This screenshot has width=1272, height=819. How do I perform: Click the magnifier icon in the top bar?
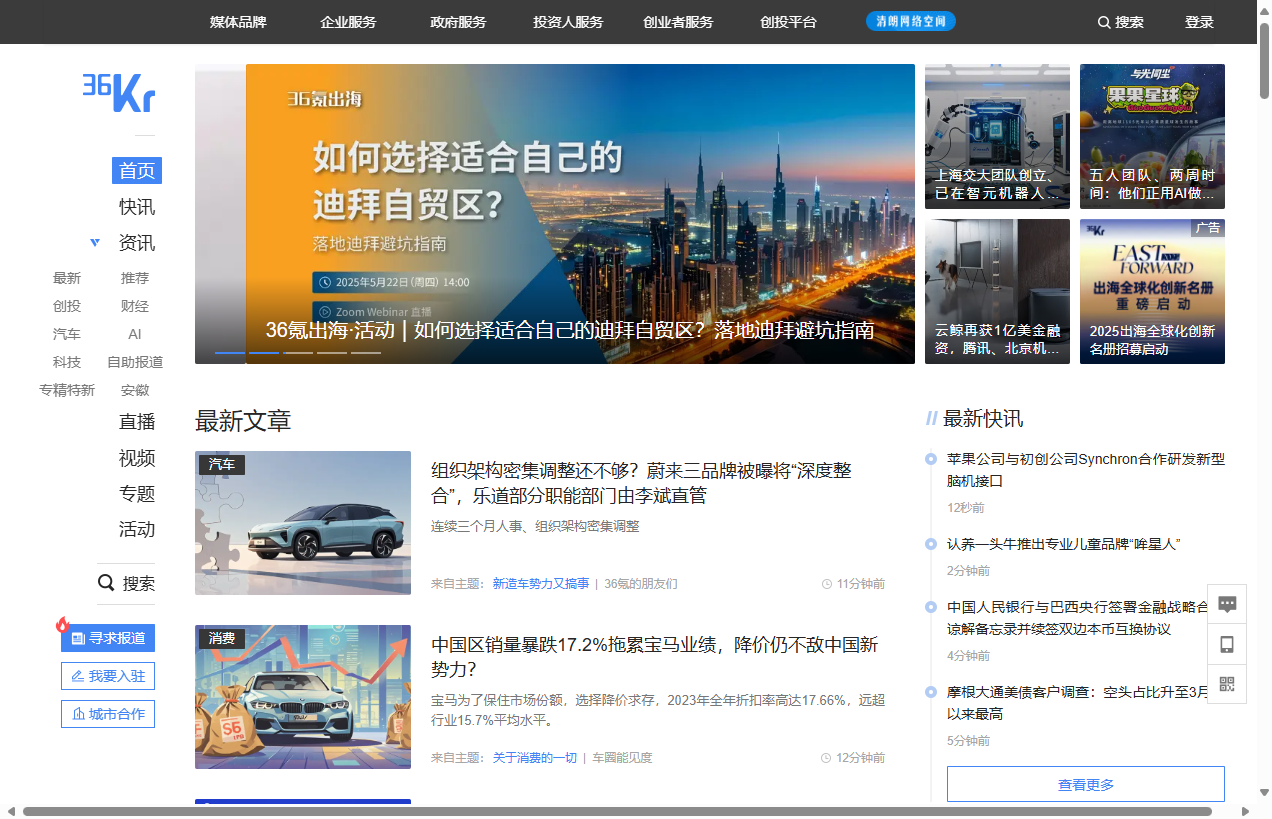1104,22
